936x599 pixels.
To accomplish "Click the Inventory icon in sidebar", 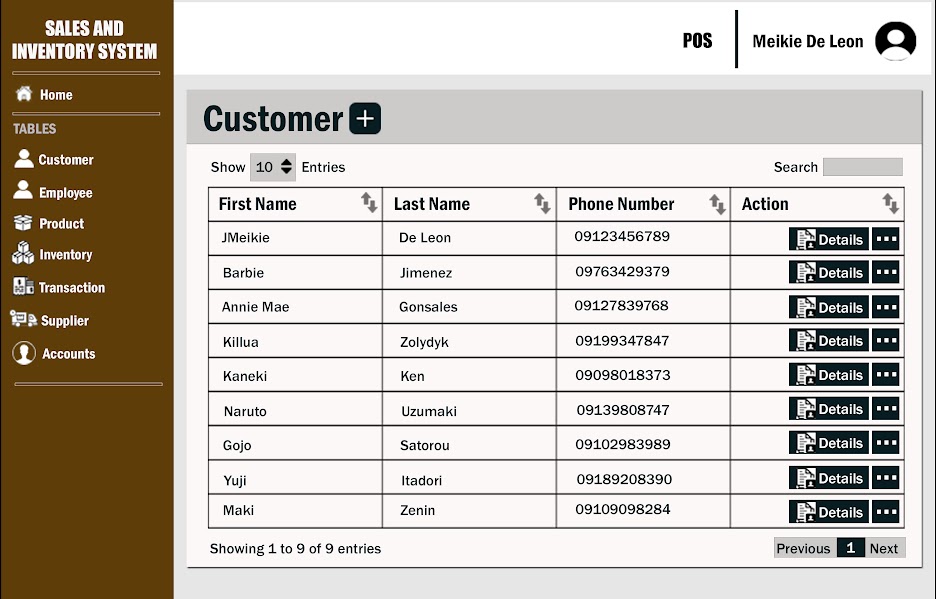I will 23,255.
